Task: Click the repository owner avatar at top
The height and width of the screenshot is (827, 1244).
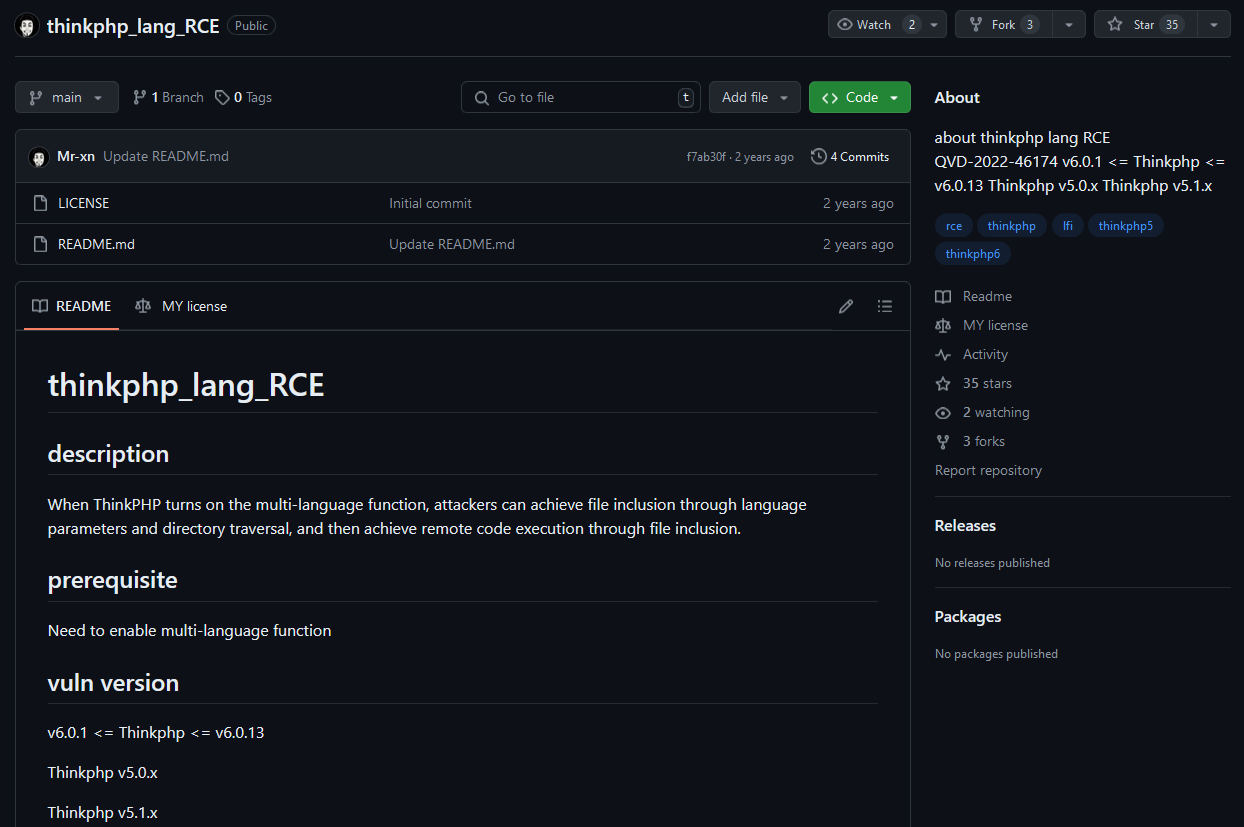Action: point(27,26)
